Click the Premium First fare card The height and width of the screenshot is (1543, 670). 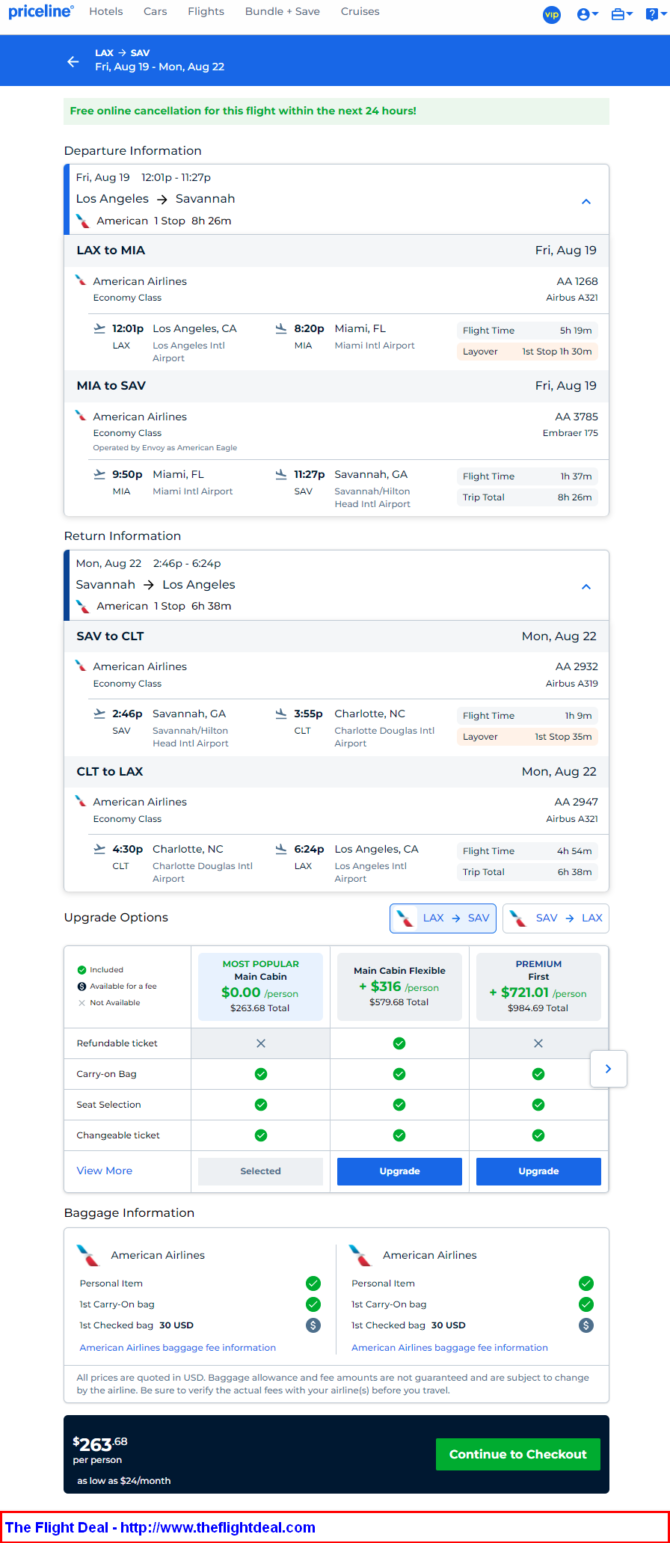(538, 987)
